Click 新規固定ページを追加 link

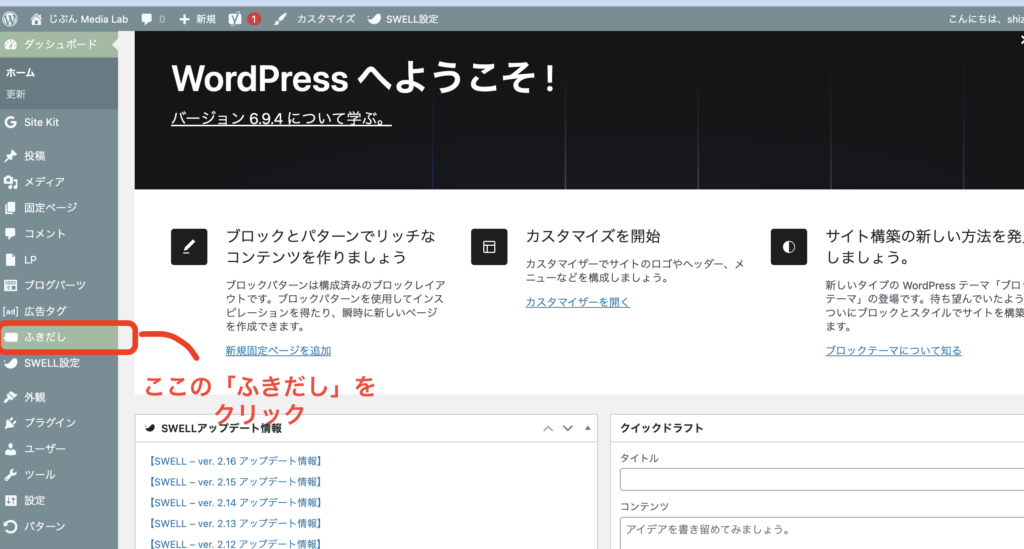[x=278, y=351]
